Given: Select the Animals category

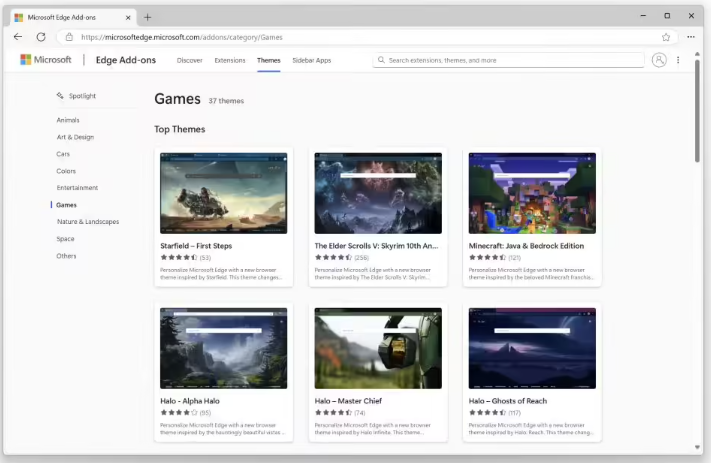Looking at the screenshot, I should [x=68, y=120].
